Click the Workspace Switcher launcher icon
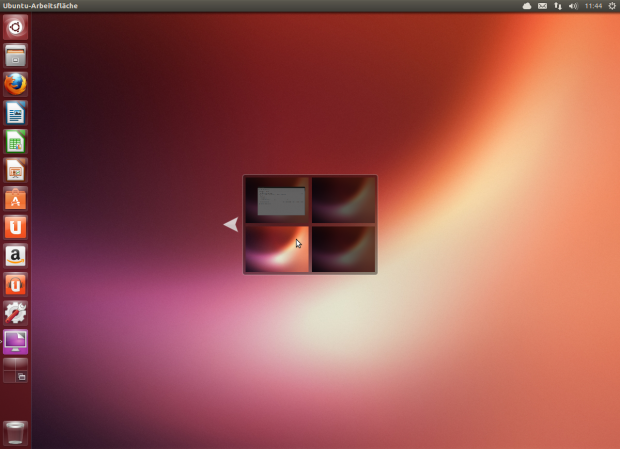 [15, 370]
